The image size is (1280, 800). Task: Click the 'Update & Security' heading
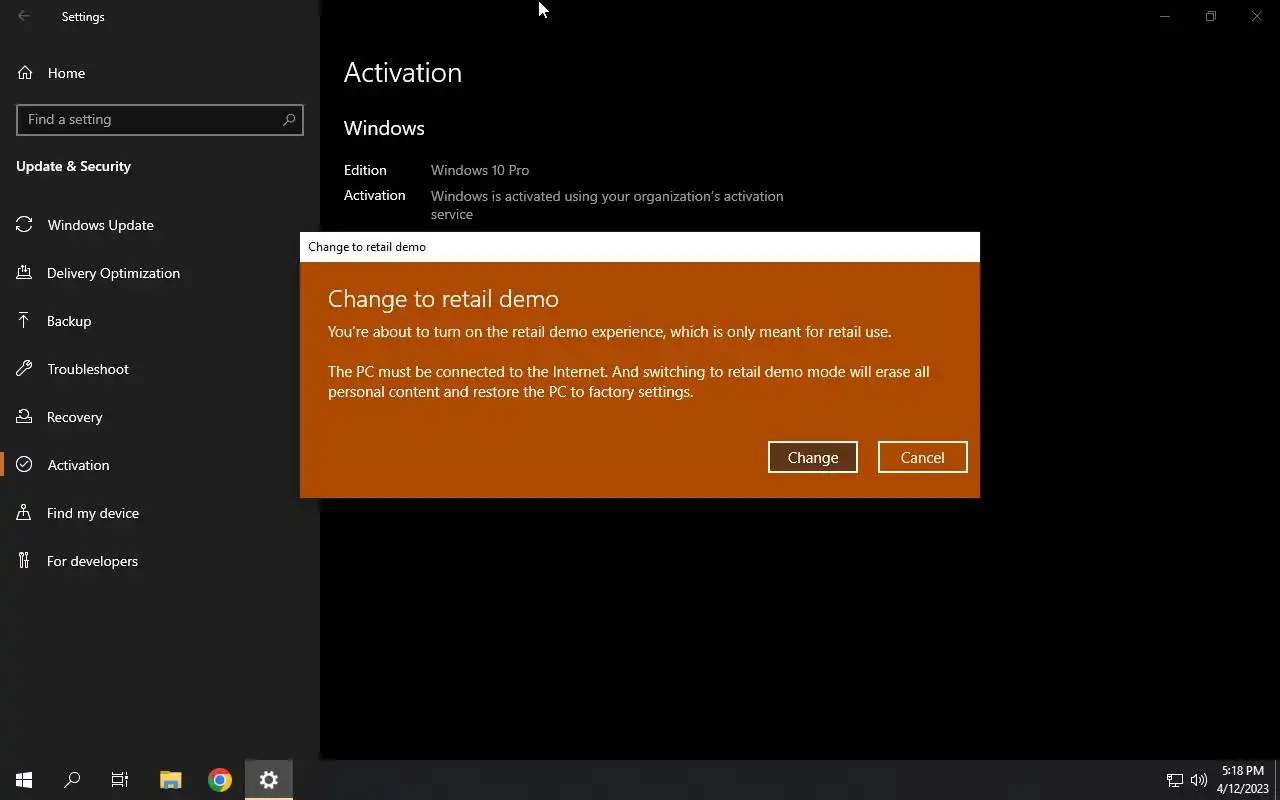[x=73, y=166]
